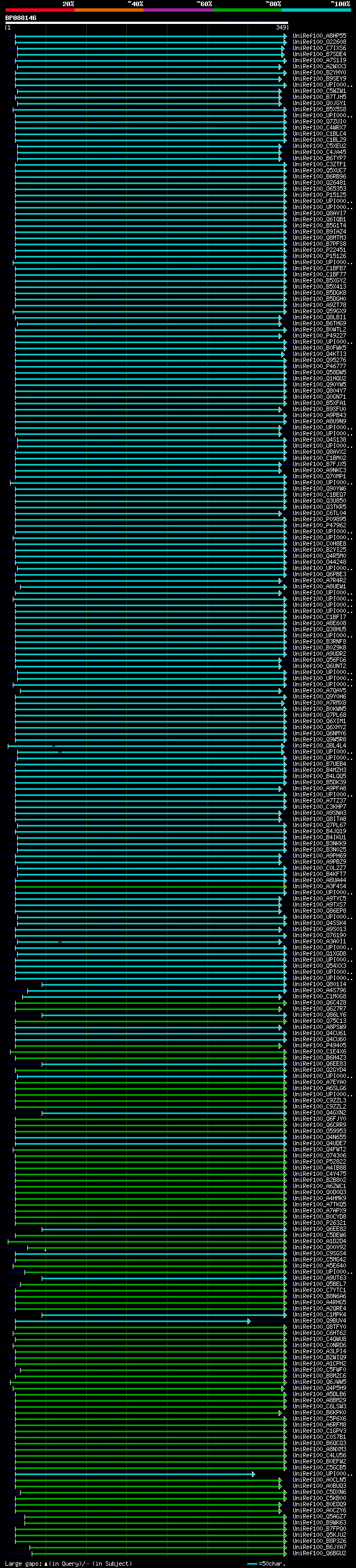
Task: Select the UniRef100_A0CLN5 label
Action: coord(319,1480)
